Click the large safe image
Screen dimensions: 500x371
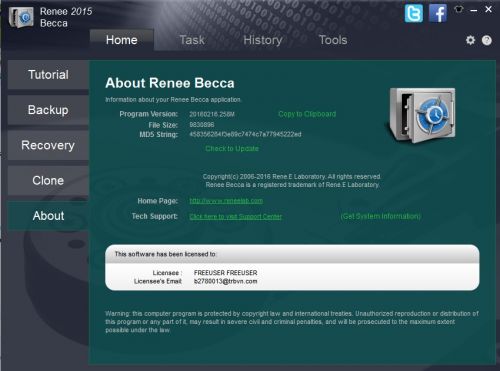(x=422, y=115)
